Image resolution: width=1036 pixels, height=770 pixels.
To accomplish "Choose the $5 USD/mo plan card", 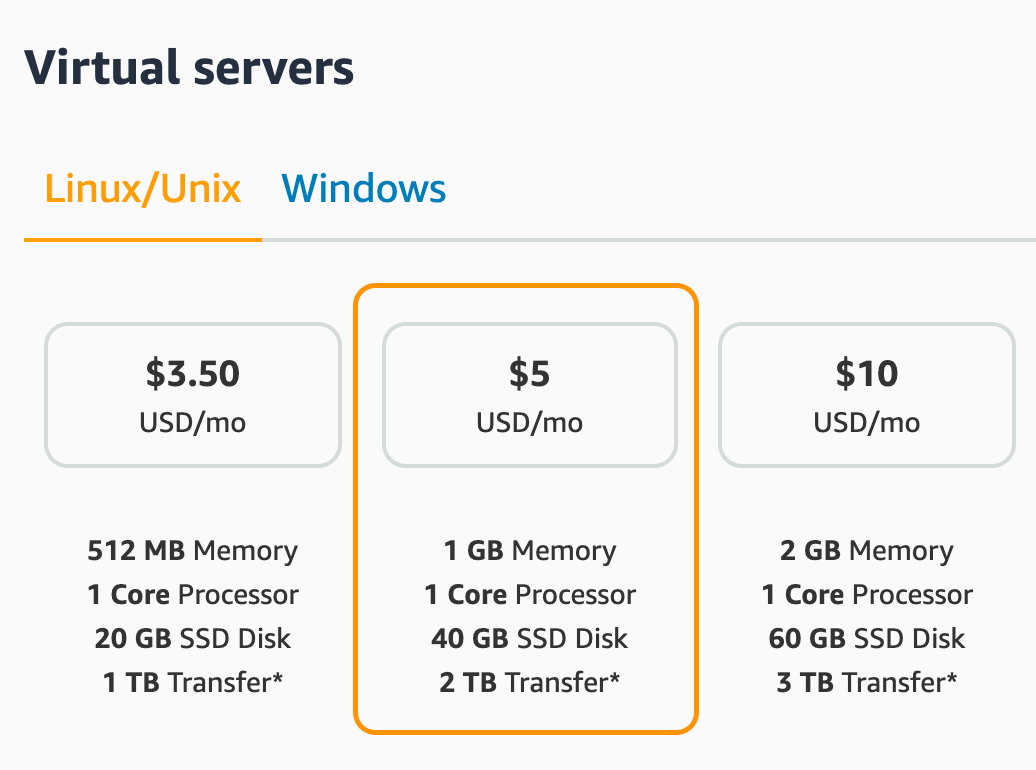I will click(x=530, y=394).
